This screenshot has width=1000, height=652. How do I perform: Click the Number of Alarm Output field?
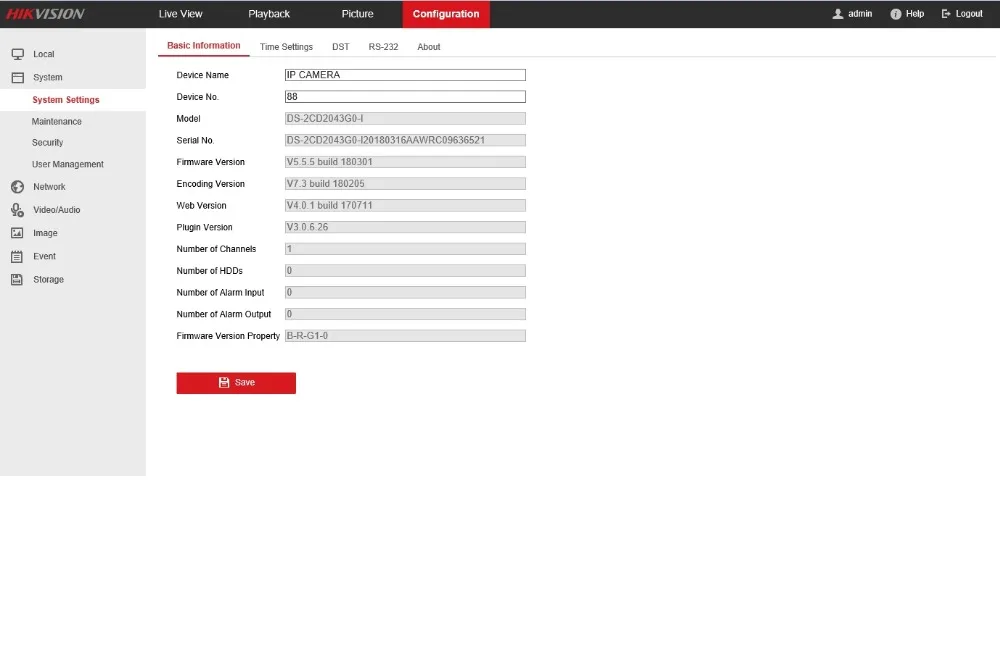[405, 314]
